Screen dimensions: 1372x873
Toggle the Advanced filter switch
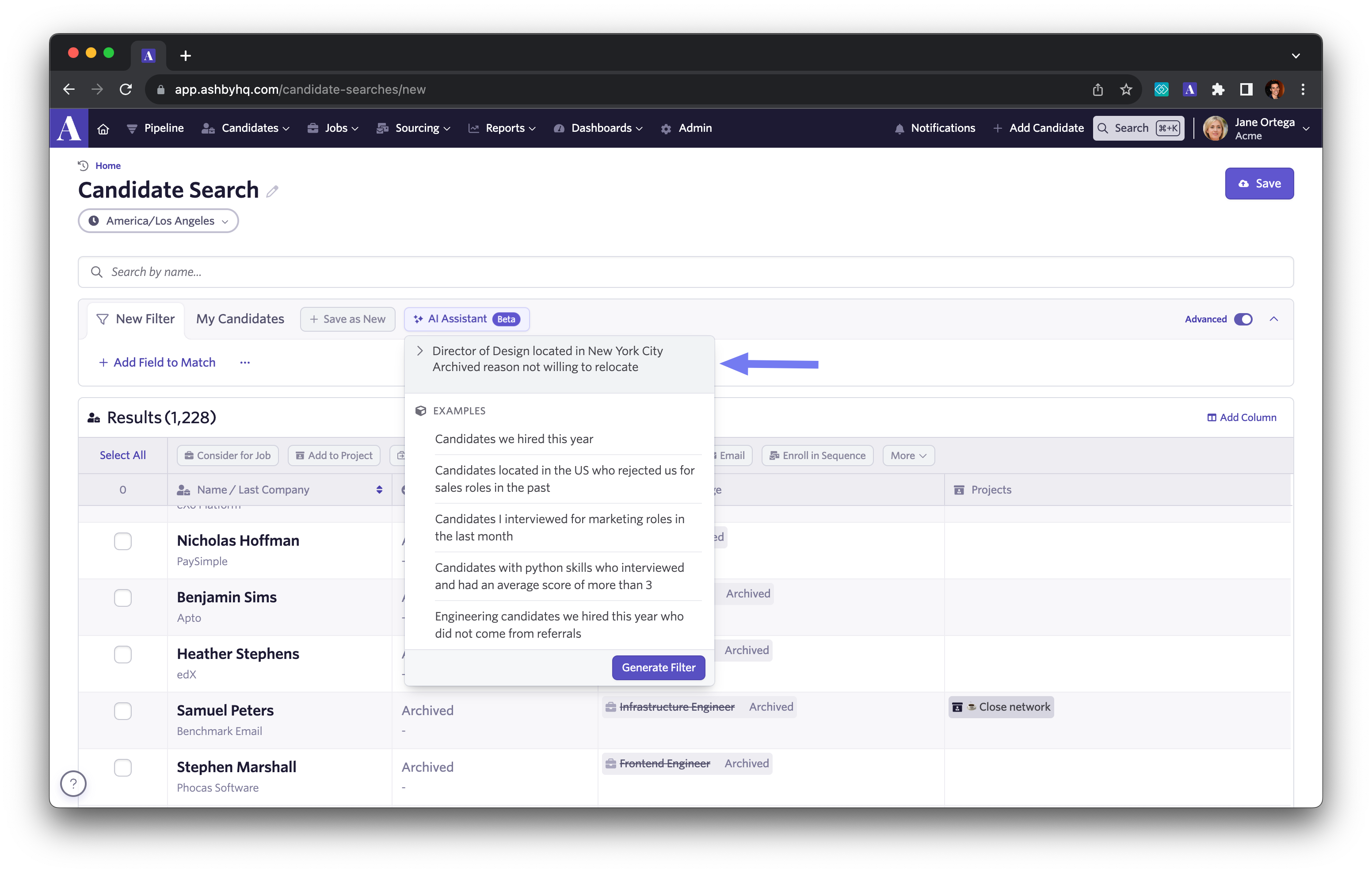(x=1243, y=319)
